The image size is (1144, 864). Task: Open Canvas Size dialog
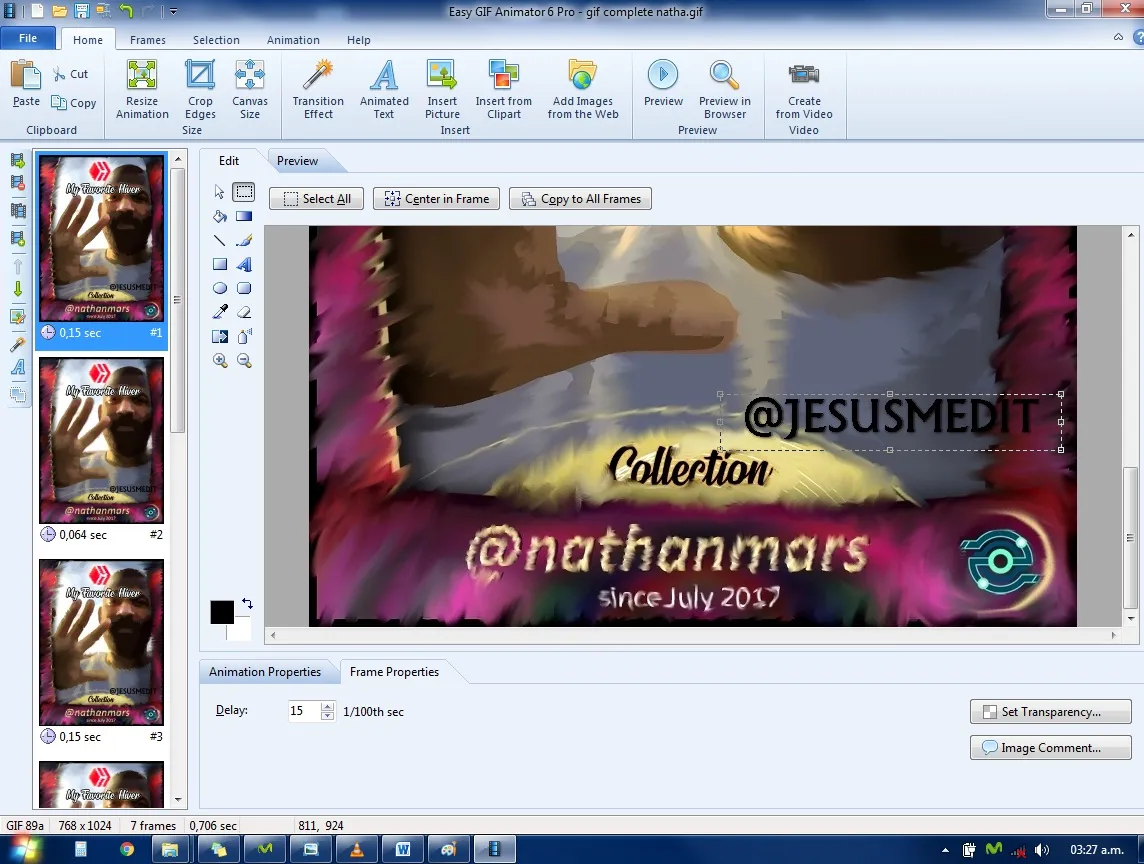(250, 89)
